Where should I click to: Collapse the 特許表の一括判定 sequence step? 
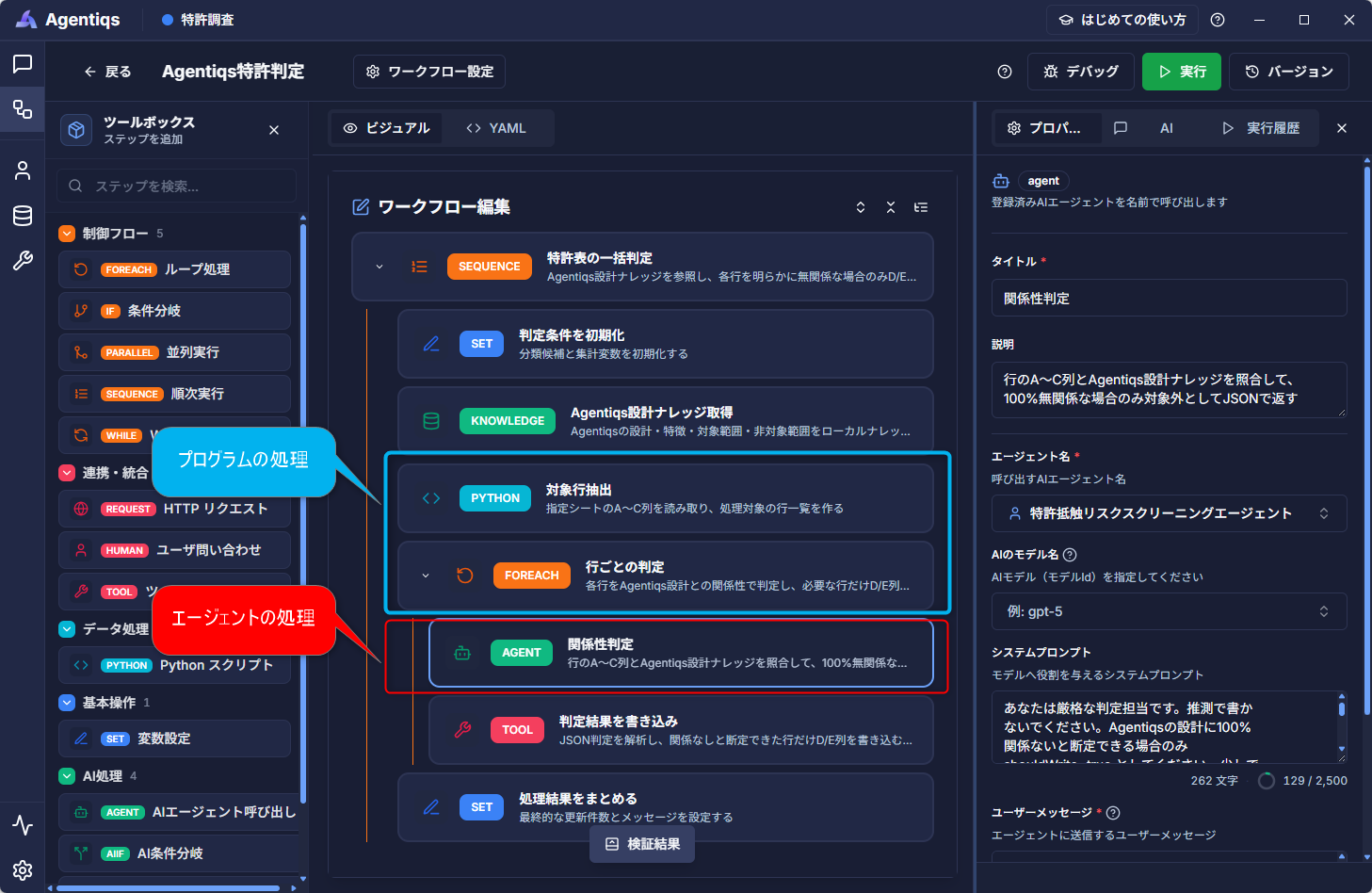pyautogui.click(x=379, y=267)
